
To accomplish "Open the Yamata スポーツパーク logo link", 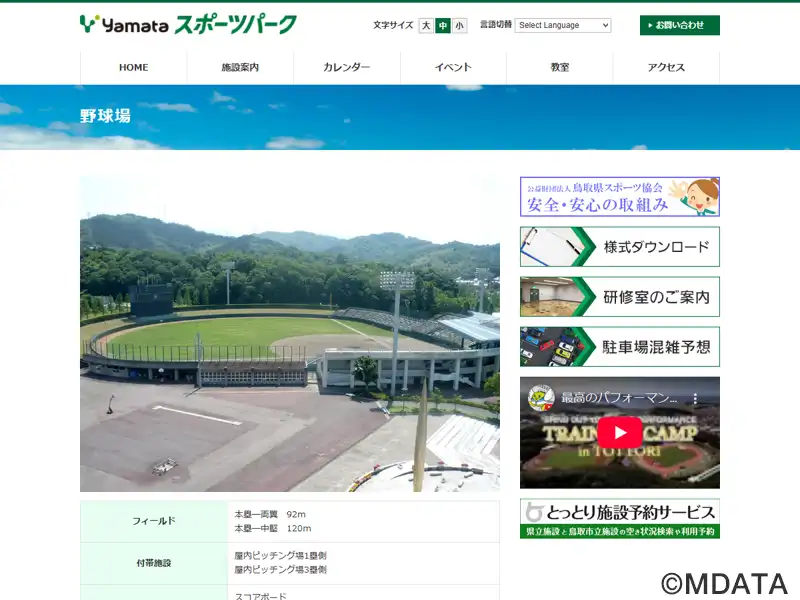I will (188, 24).
